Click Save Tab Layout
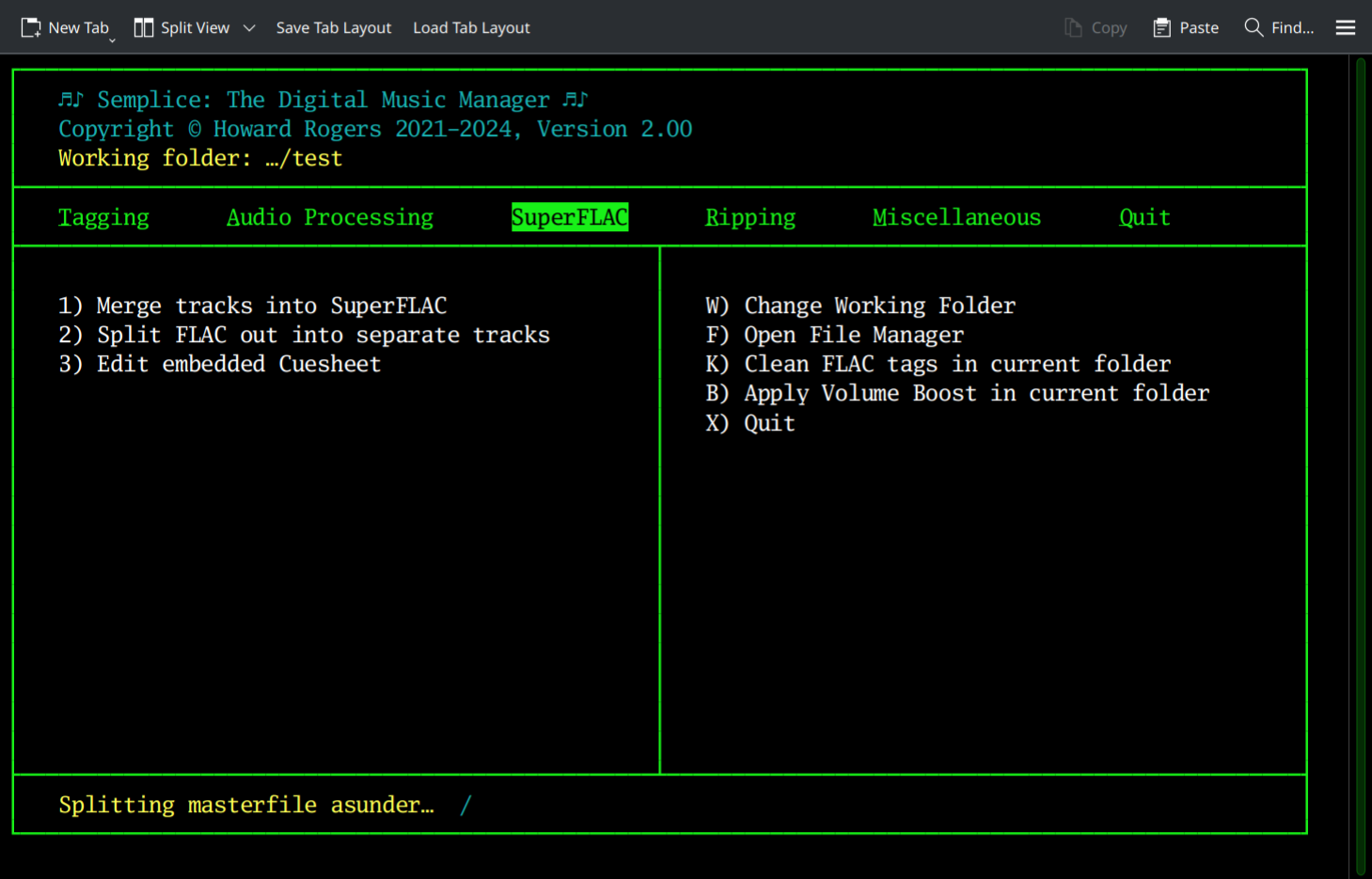This screenshot has width=1372, height=879. tap(334, 27)
